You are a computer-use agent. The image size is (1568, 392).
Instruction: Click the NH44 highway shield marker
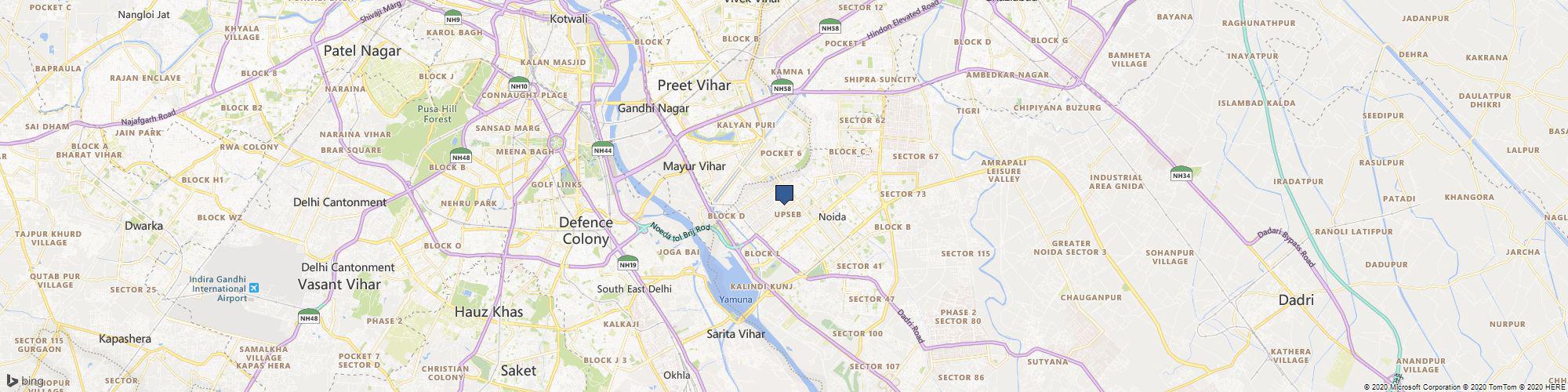point(602,149)
